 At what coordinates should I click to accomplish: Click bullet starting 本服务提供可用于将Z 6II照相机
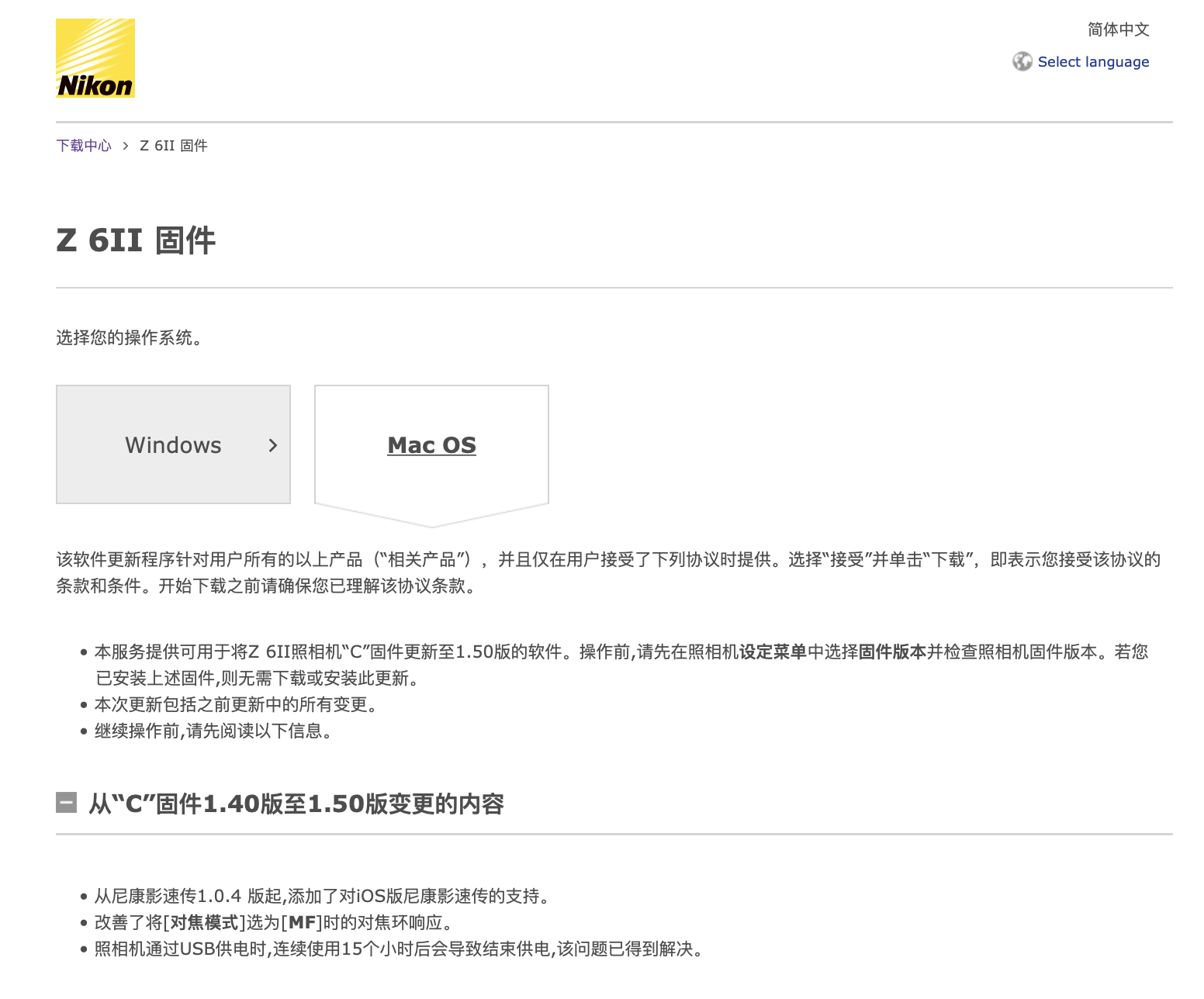pos(621,665)
